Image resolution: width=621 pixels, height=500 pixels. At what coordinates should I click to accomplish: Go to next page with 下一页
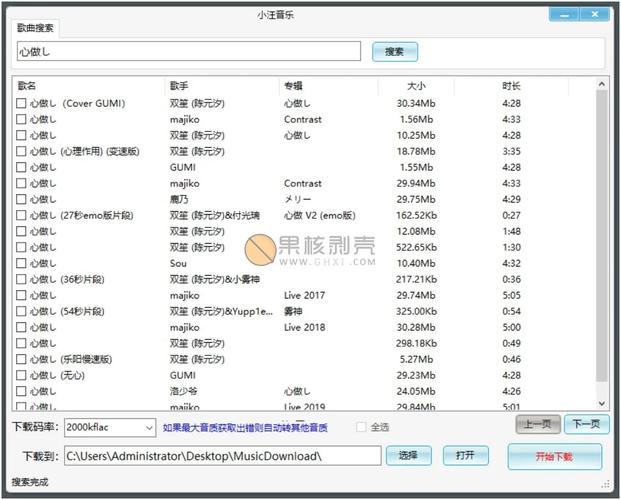587,424
